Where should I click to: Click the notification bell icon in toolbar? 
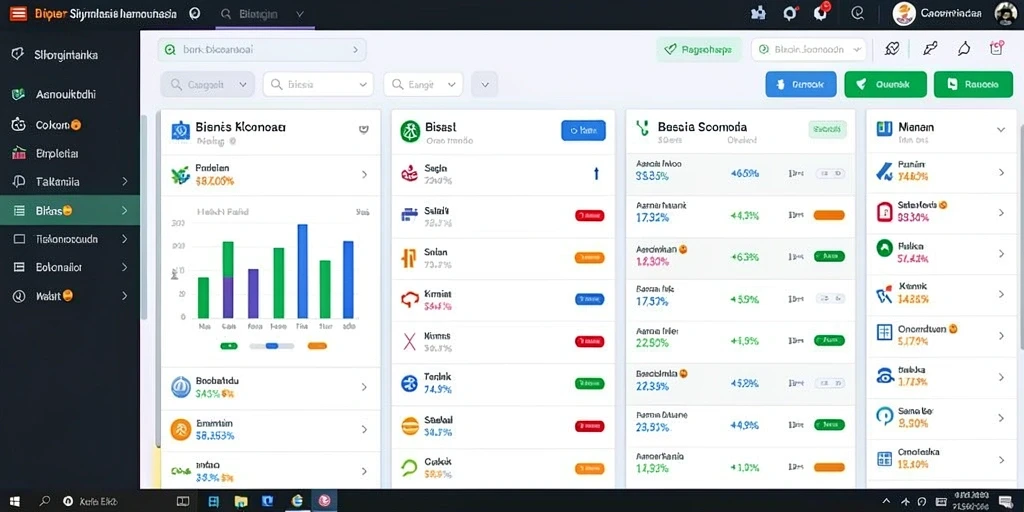click(963, 48)
